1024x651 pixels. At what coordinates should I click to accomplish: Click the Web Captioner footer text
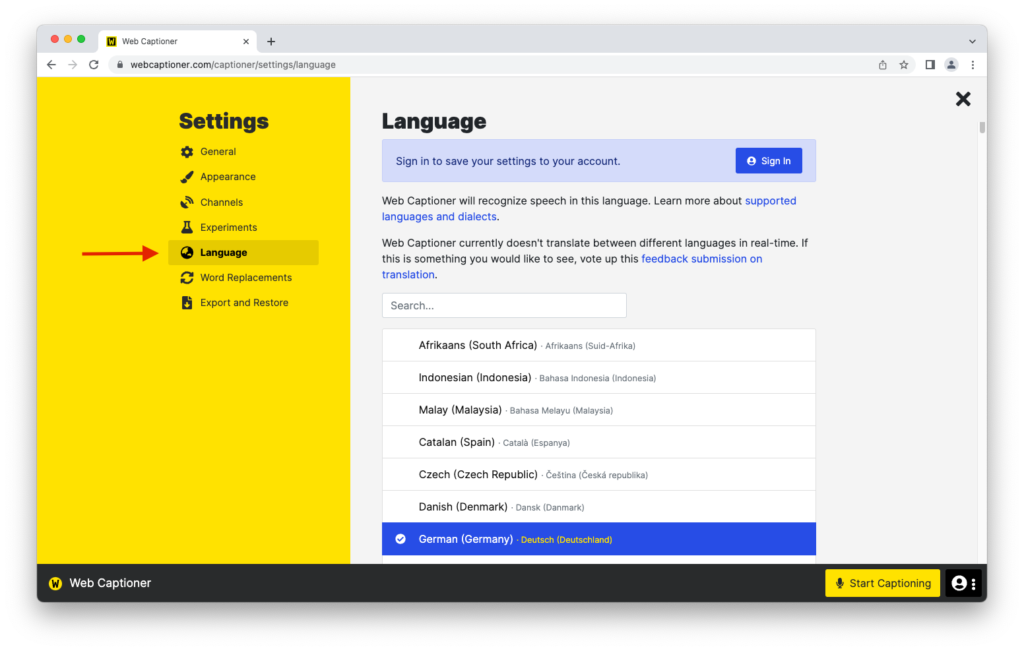[110, 583]
